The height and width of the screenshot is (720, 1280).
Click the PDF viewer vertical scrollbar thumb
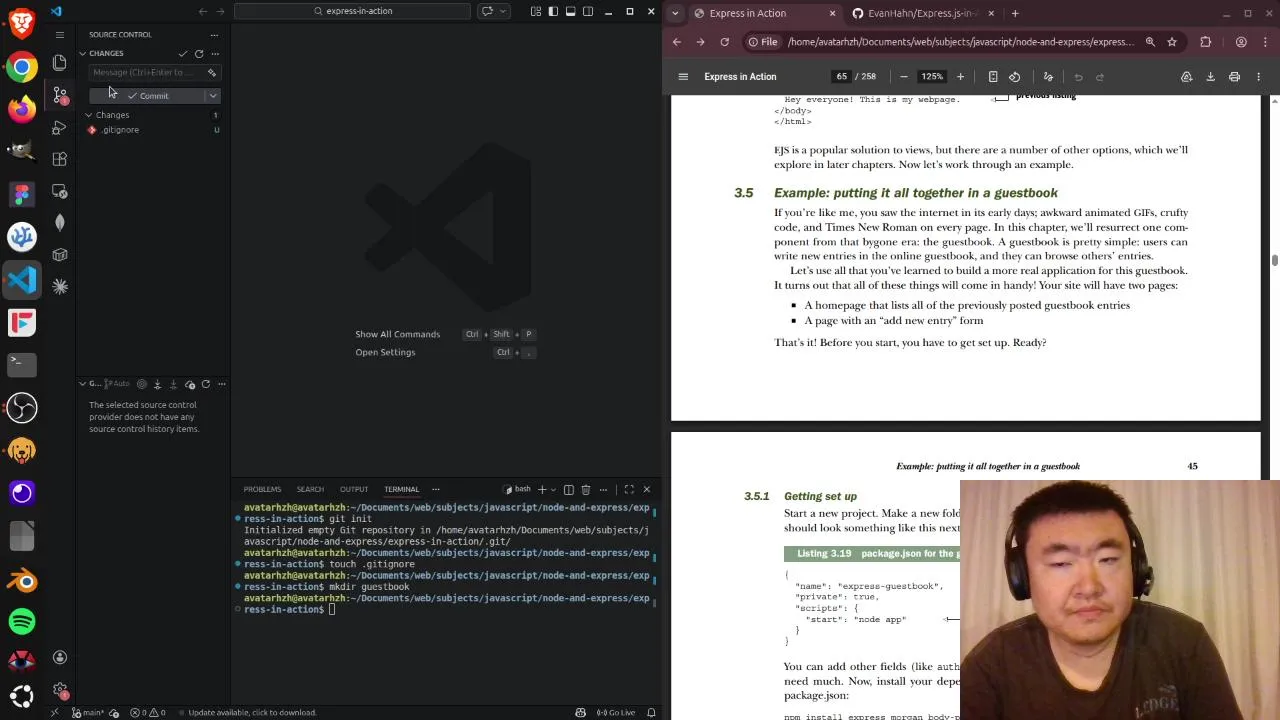(x=1274, y=261)
